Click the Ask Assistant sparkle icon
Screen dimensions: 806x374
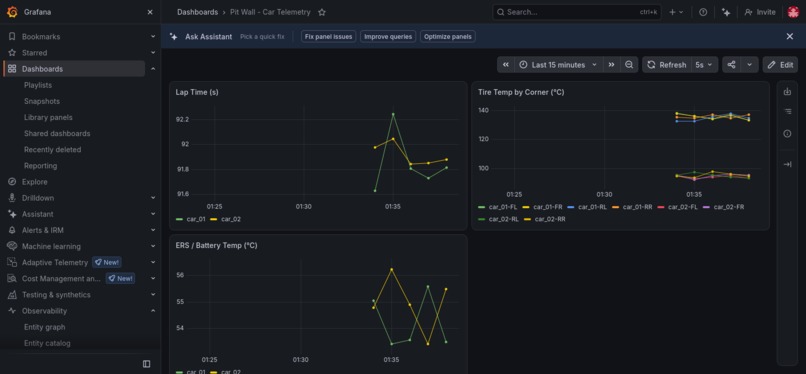(x=174, y=36)
